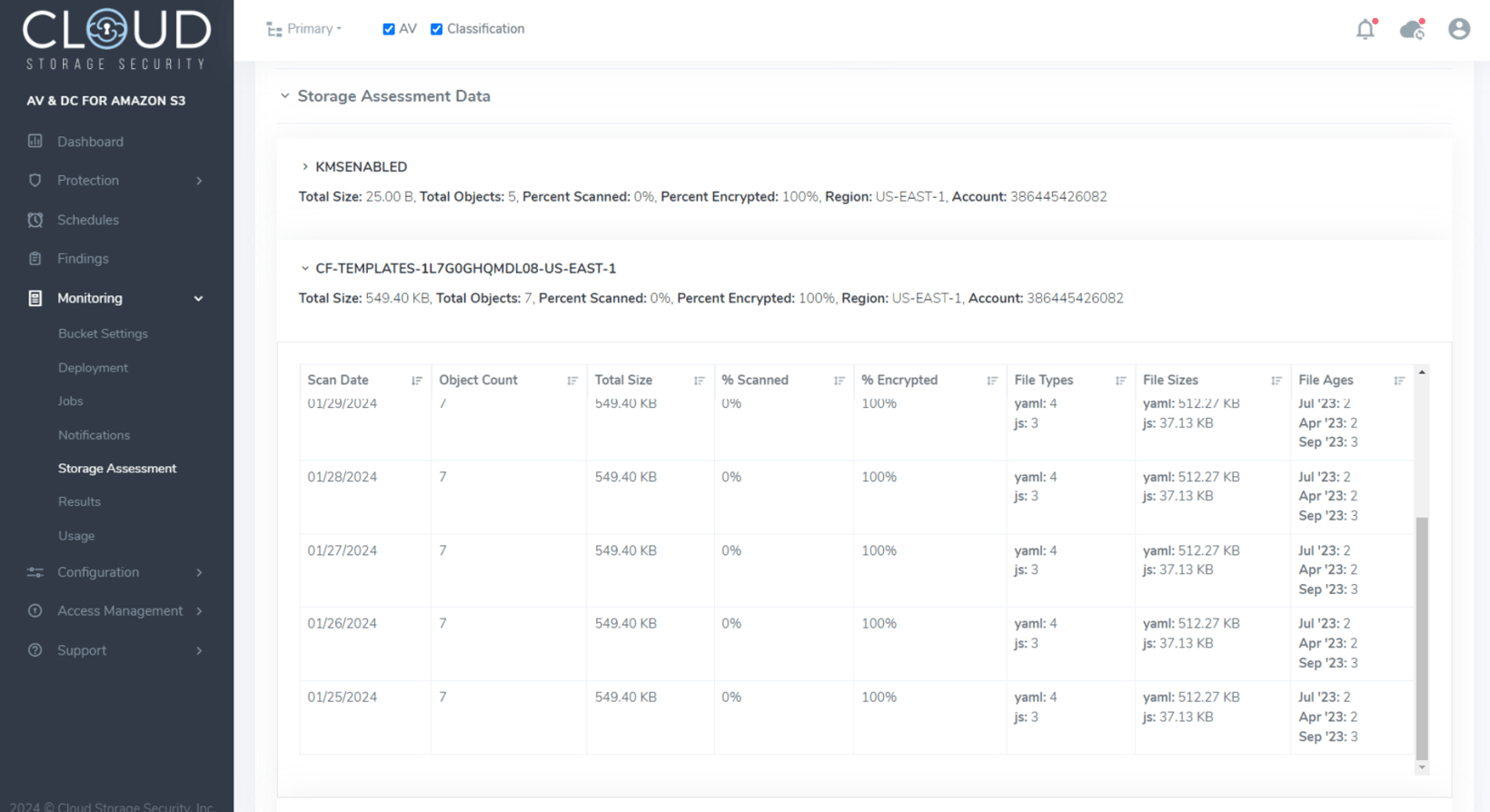Sort by Object Count column icon

coord(572,381)
